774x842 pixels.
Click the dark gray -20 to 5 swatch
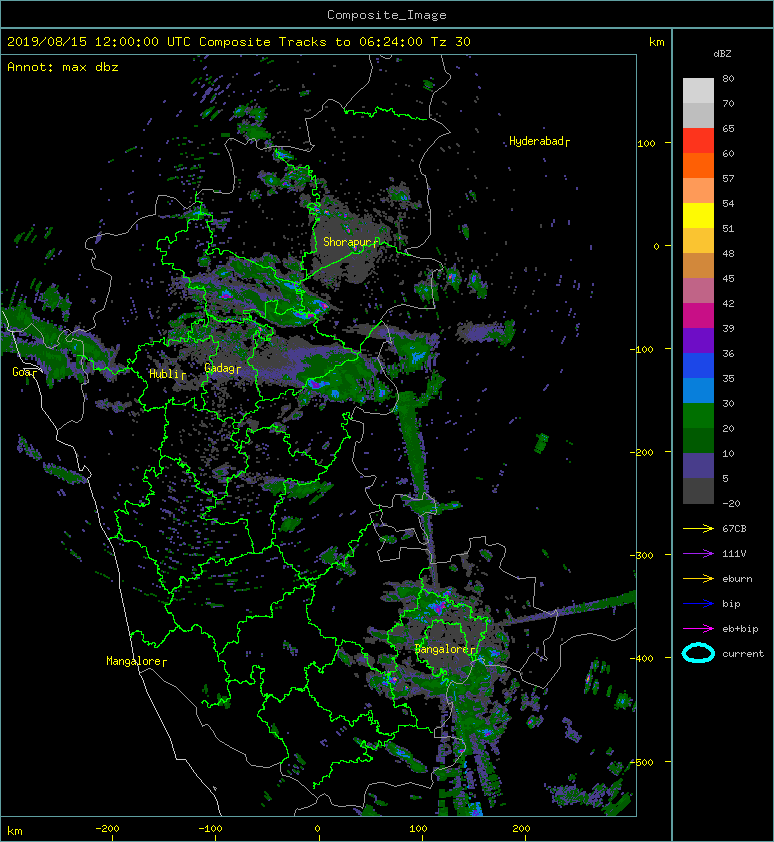[698, 491]
